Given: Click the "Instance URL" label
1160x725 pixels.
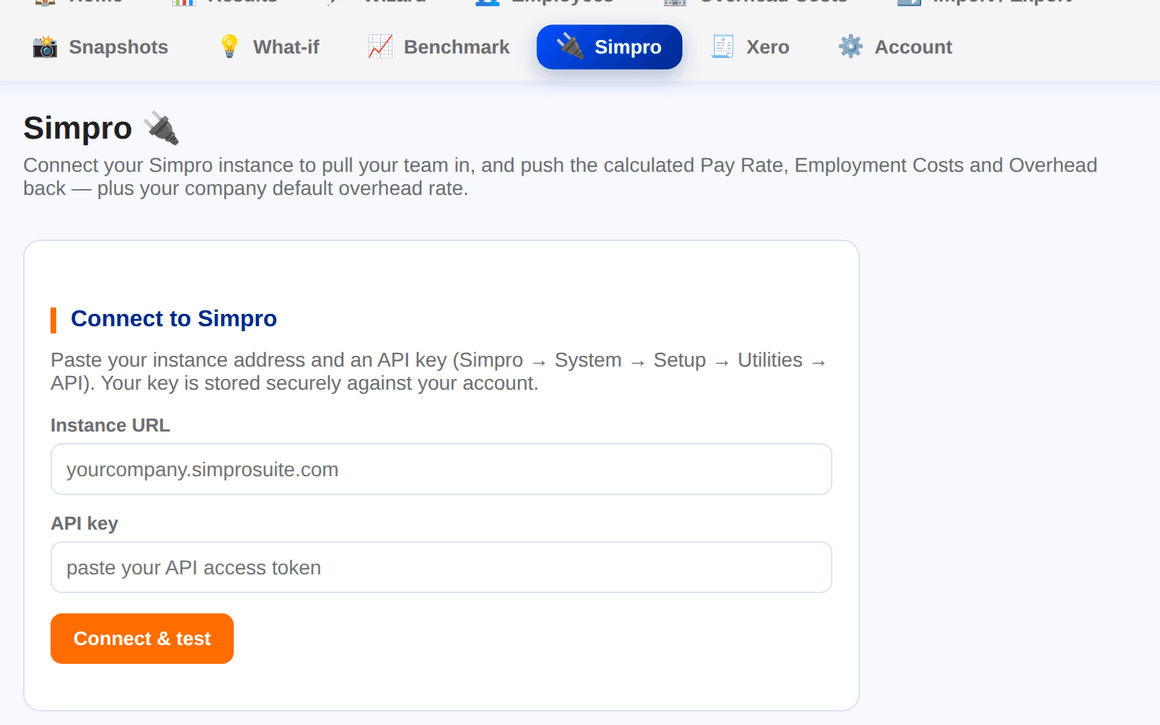Looking at the screenshot, I should click(110, 425).
